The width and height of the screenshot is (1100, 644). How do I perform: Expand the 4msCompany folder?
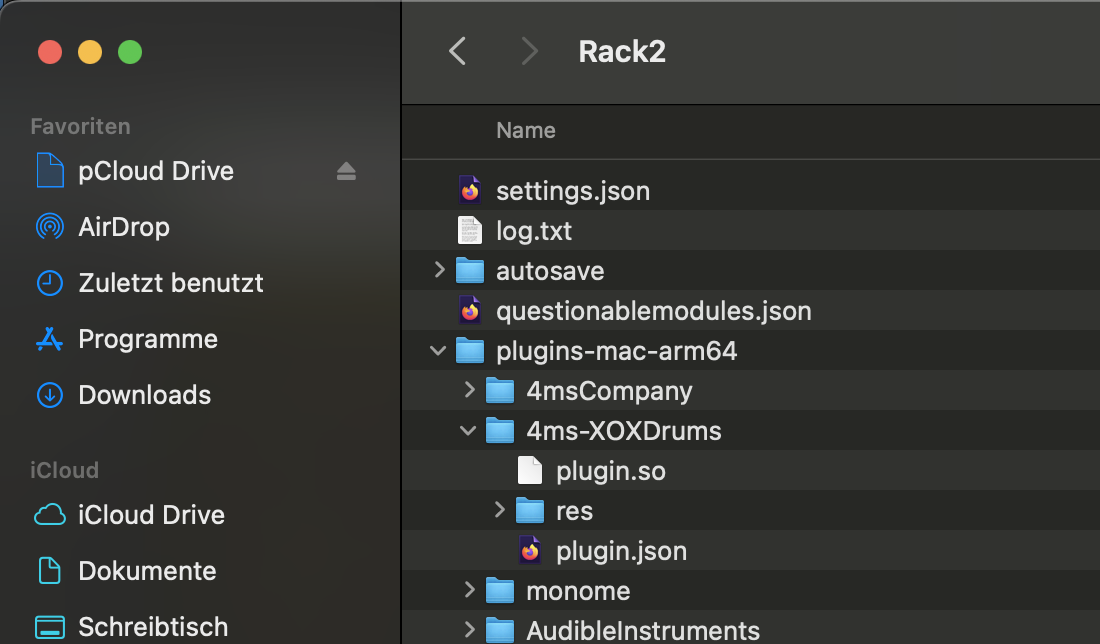click(469, 390)
